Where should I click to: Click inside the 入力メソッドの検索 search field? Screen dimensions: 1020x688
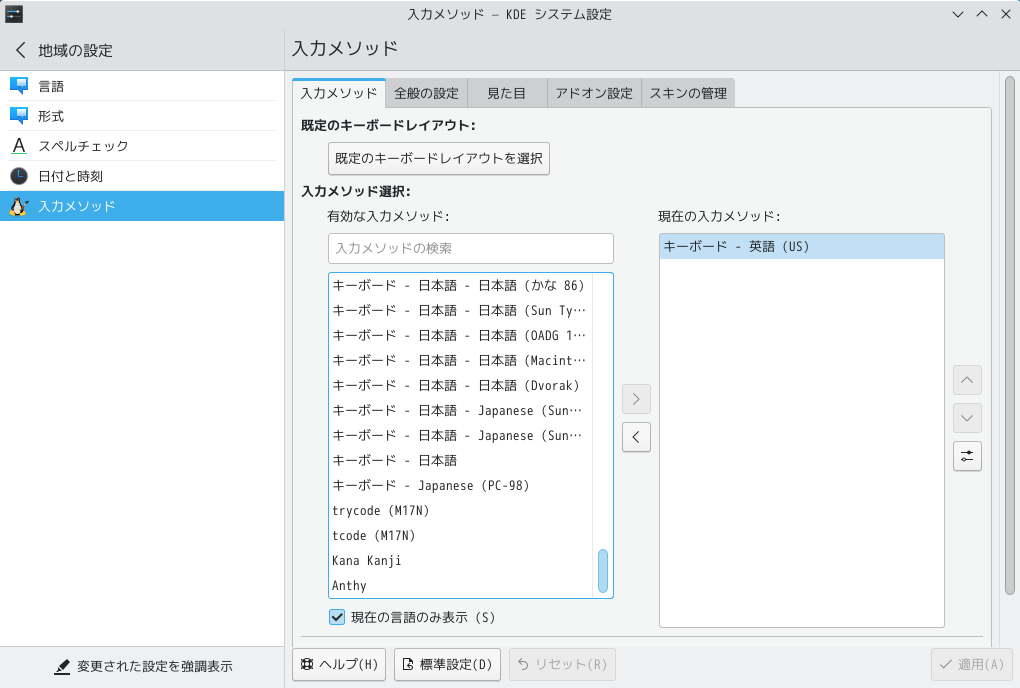470,248
